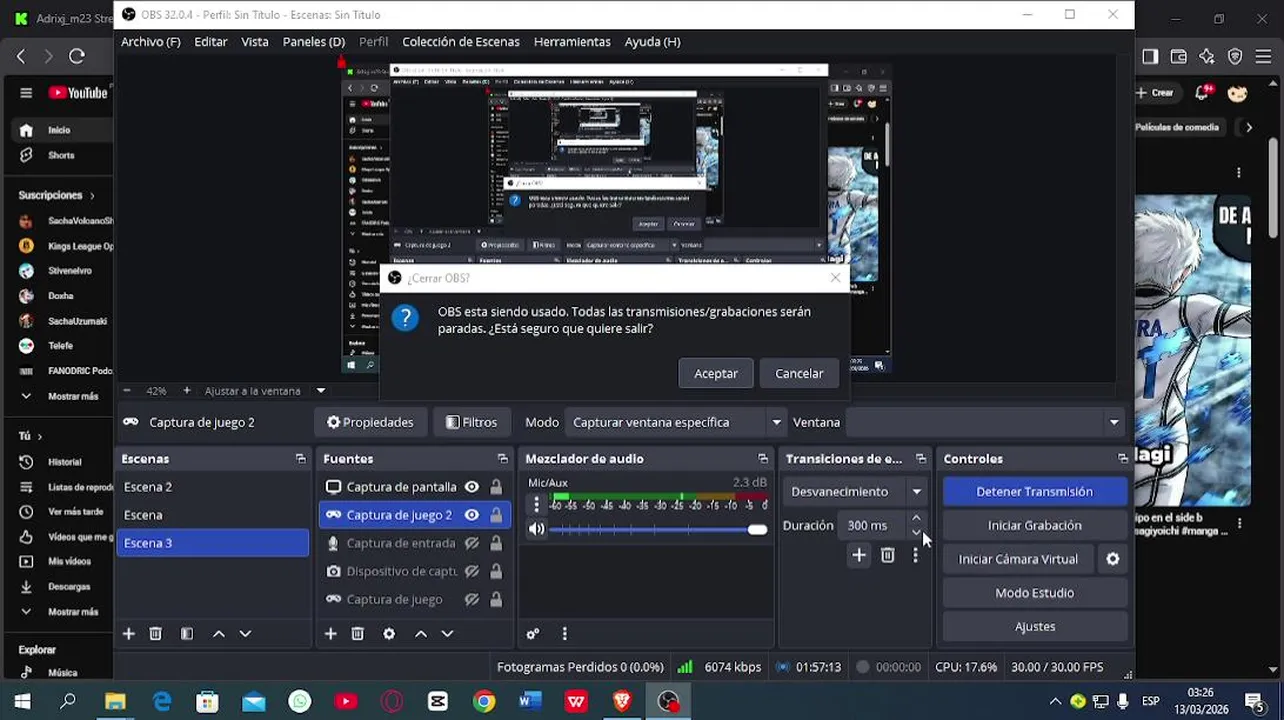Image resolution: width=1284 pixels, height=720 pixels.
Task: Delete selected scene with trash icon
Action: pyautogui.click(x=156, y=634)
